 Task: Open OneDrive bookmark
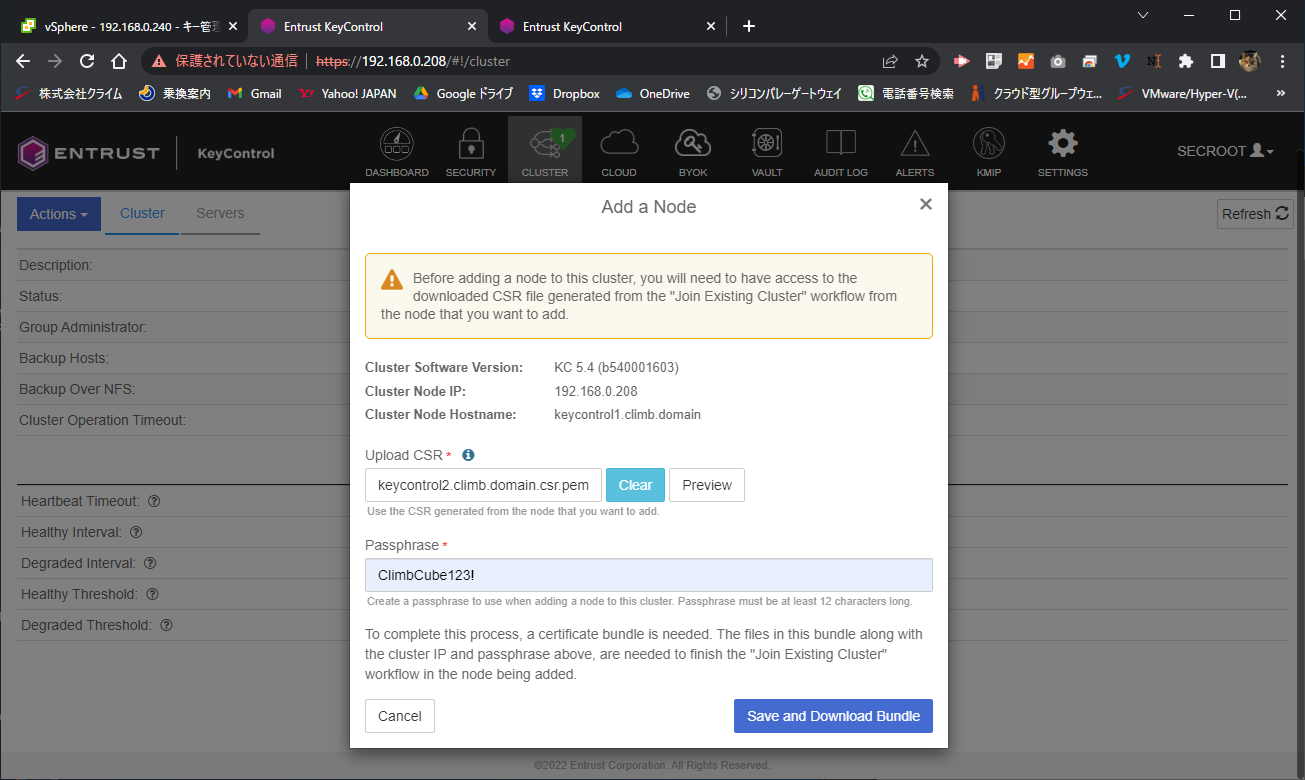point(653,93)
